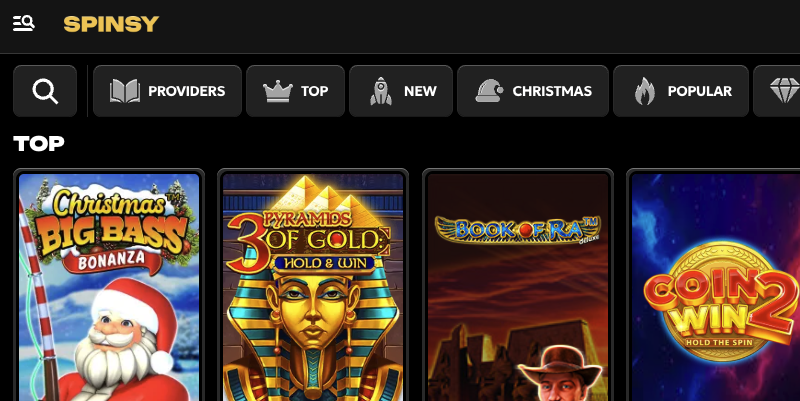Viewport: 800px width, 401px height.
Task: Select the diamond icon category
Action: [784, 91]
